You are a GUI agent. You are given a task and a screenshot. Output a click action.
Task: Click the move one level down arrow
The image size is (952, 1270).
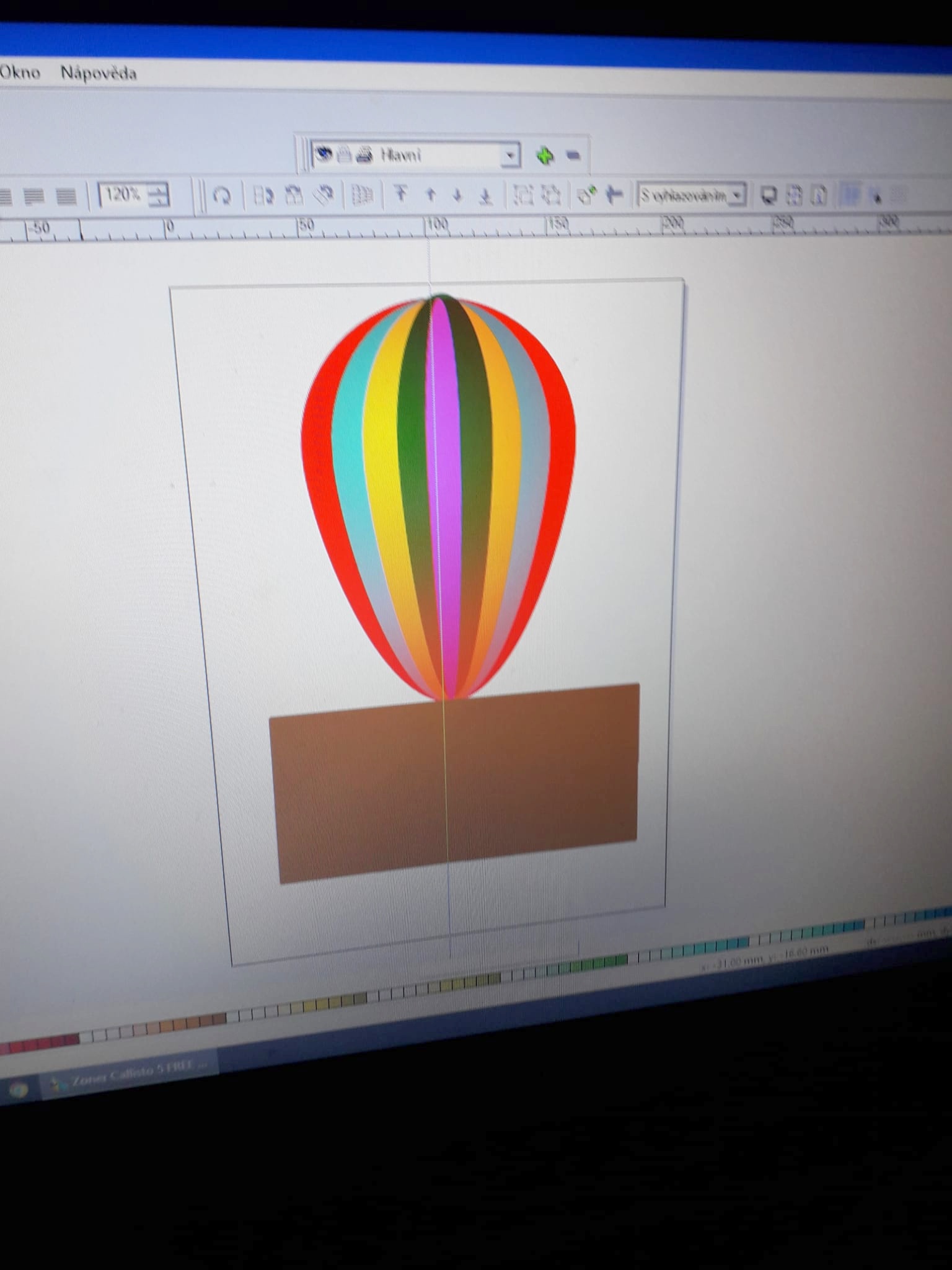458,195
